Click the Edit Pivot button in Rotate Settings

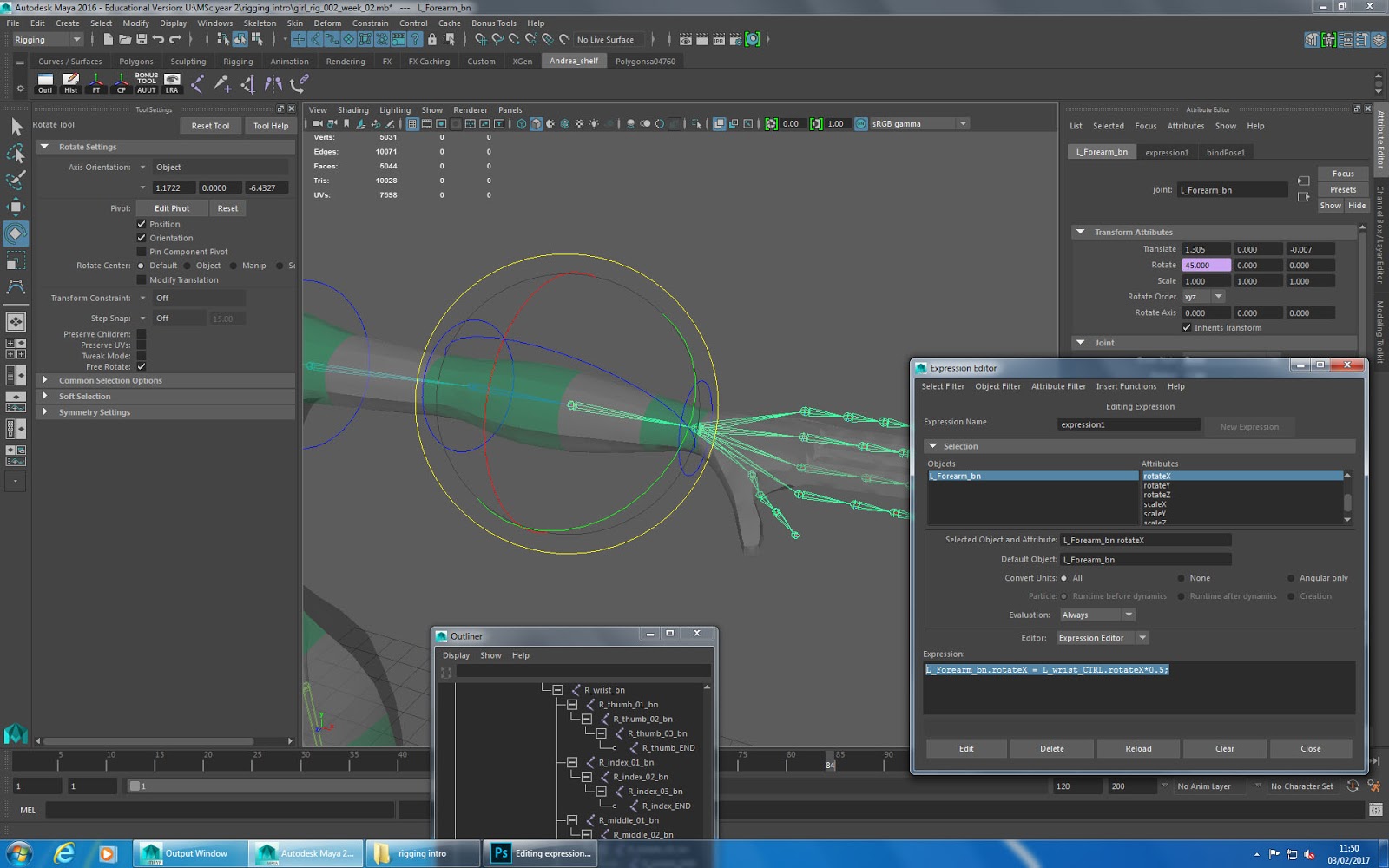click(x=170, y=207)
